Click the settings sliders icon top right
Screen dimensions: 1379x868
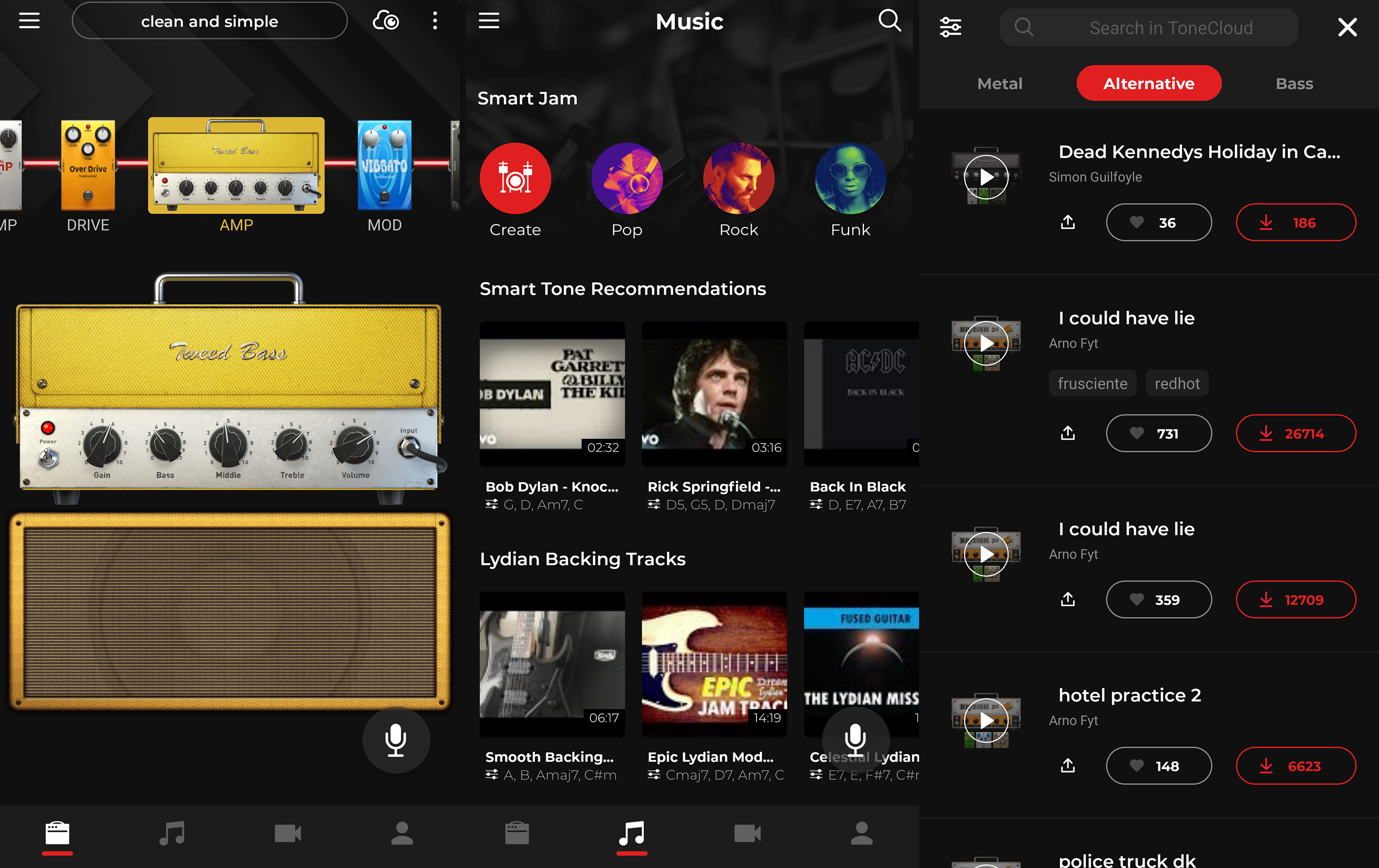[x=951, y=27]
